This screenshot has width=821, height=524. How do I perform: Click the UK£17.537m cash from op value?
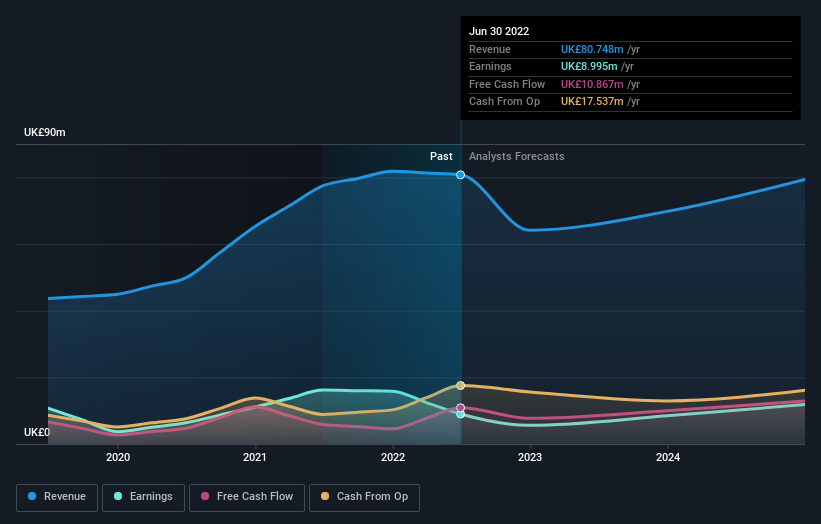tap(592, 102)
